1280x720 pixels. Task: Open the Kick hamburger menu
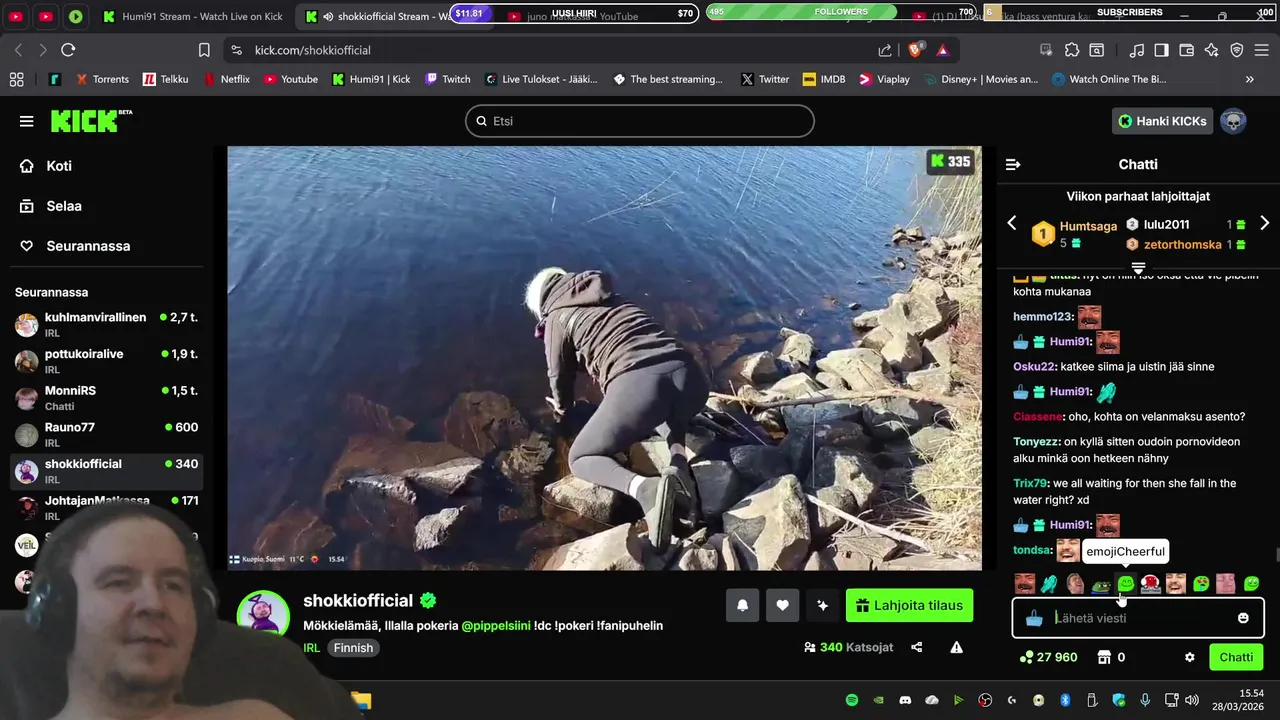click(x=26, y=121)
